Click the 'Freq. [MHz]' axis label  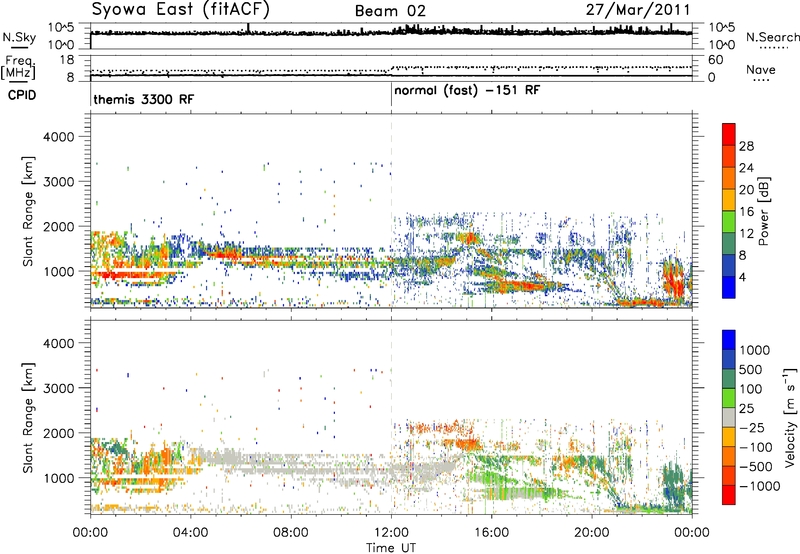click(19, 68)
